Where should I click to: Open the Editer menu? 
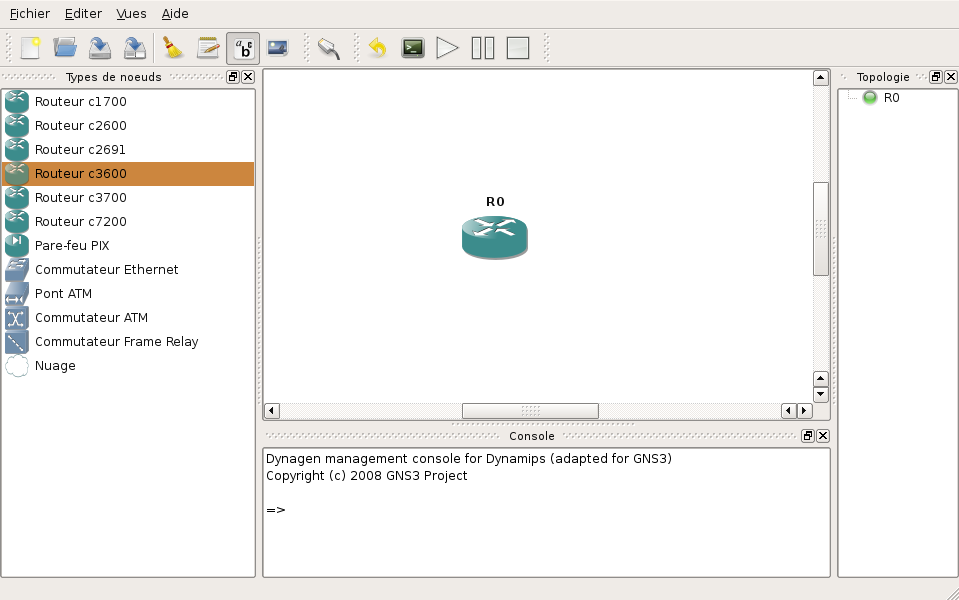[x=83, y=13]
